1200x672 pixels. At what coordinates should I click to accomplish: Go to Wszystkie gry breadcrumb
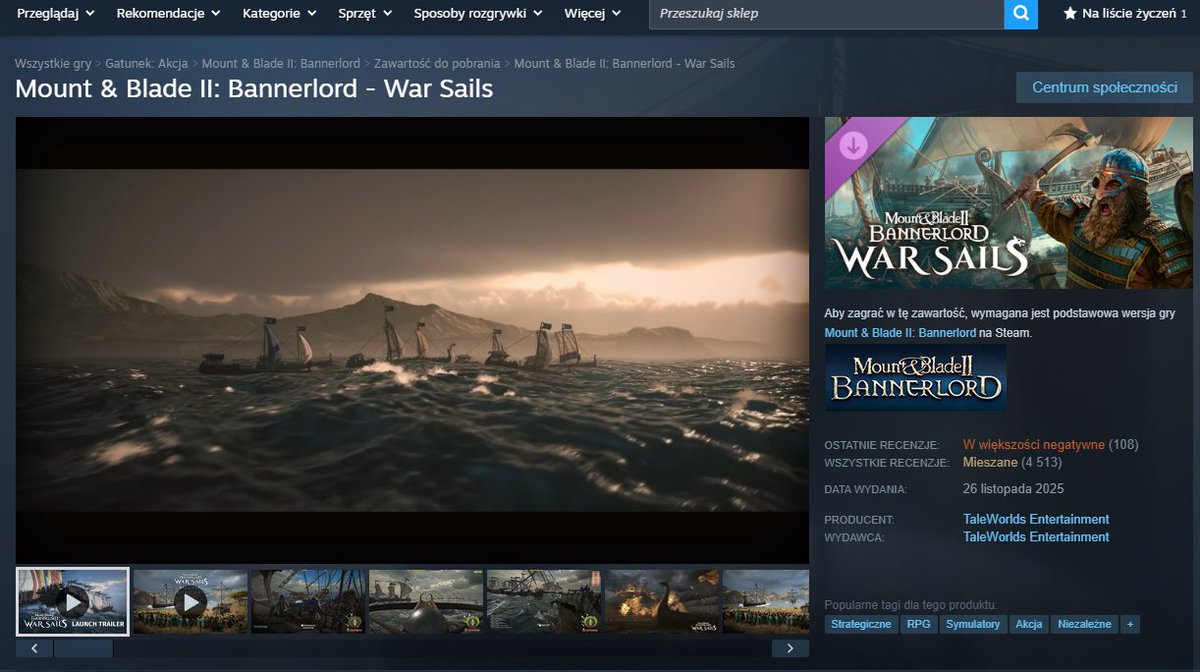tap(53, 63)
